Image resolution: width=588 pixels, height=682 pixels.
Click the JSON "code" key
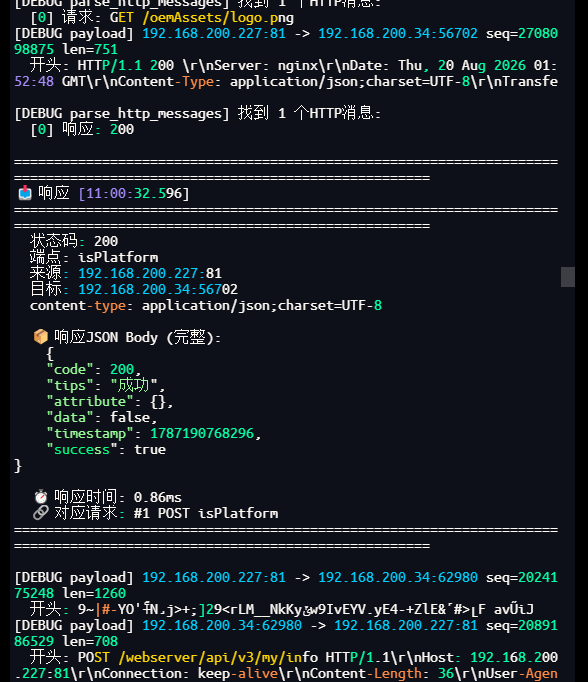[x=70, y=369]
